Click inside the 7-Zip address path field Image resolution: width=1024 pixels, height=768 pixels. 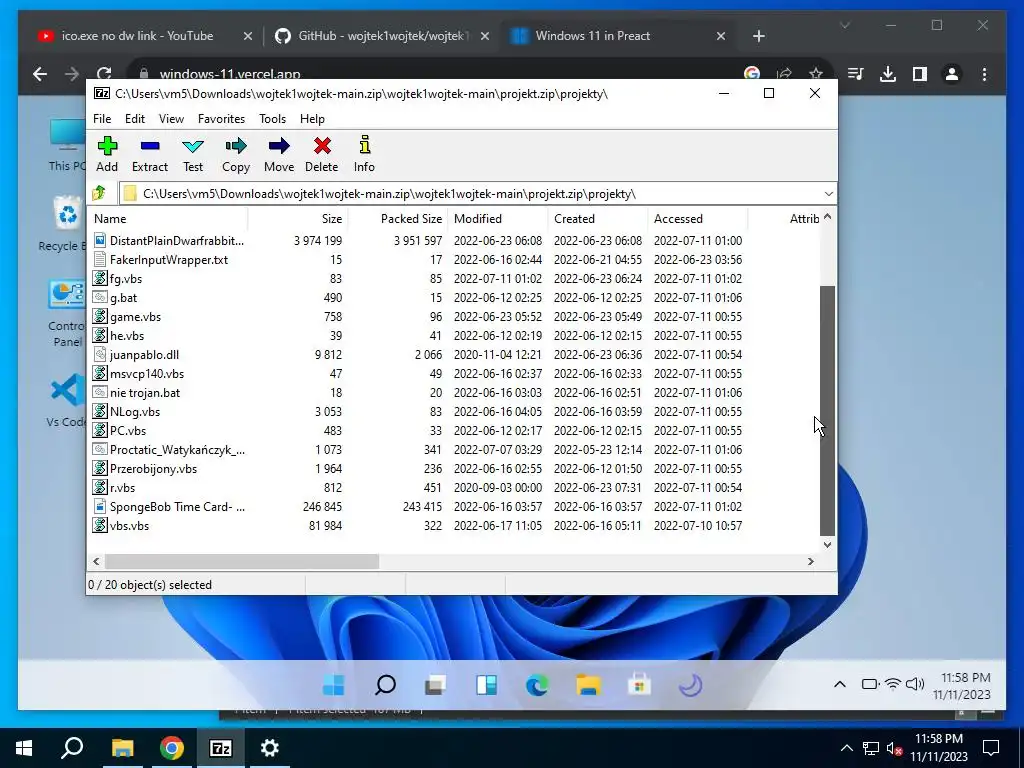pos(470,194)
